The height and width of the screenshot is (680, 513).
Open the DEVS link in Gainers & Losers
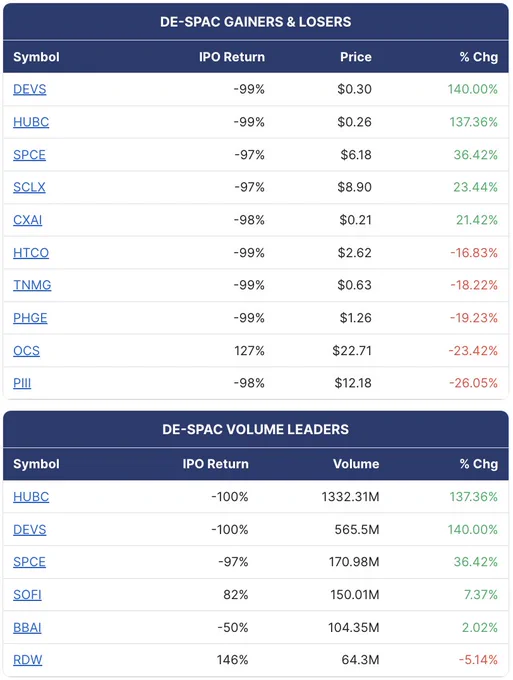pos(29,89)
